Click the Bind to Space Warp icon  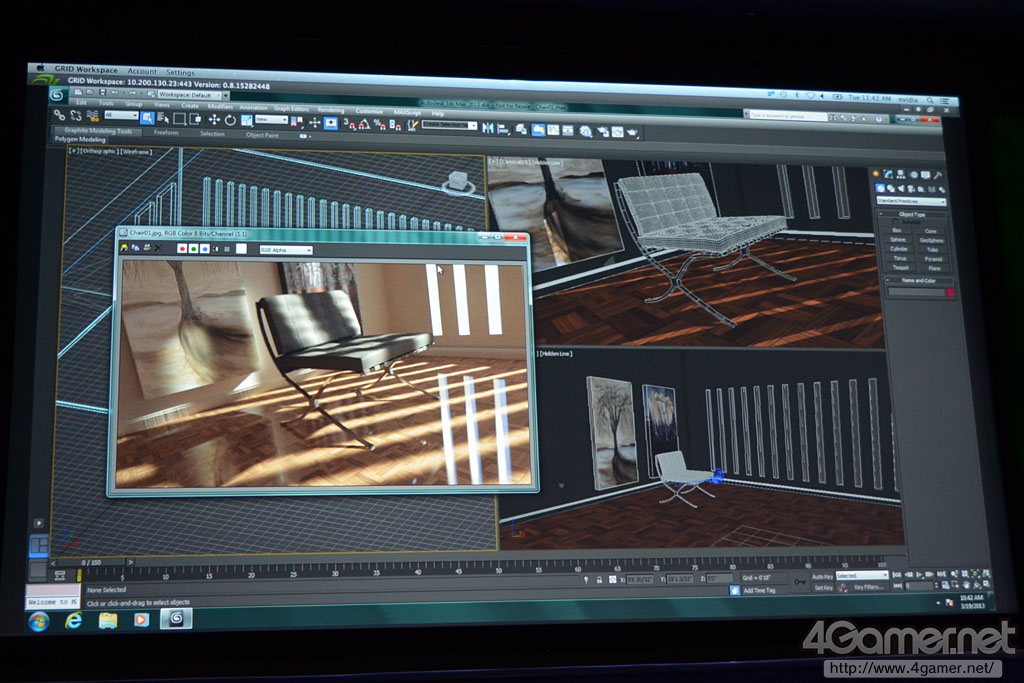[93, 116]
